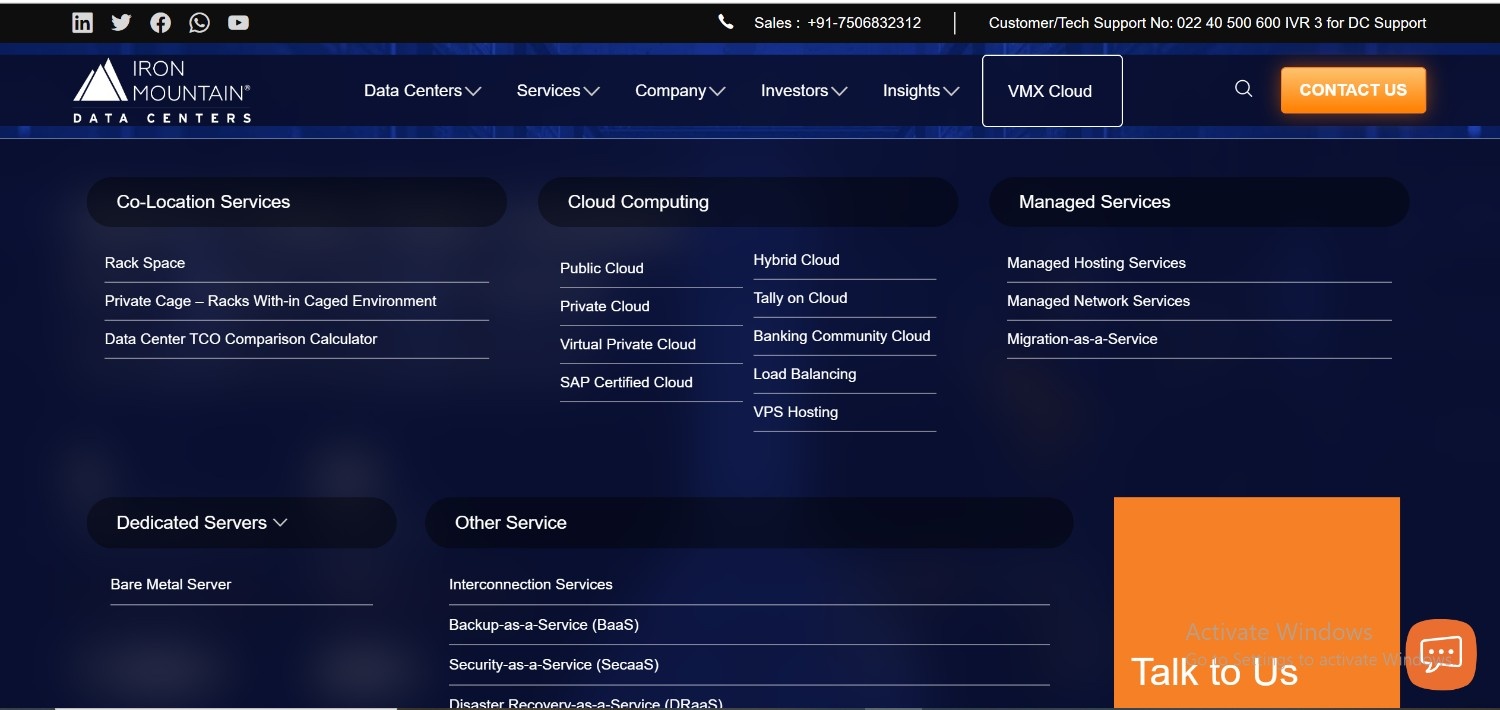
Task: Open the Investors dropdown menu
Action: tap(803, 91)
